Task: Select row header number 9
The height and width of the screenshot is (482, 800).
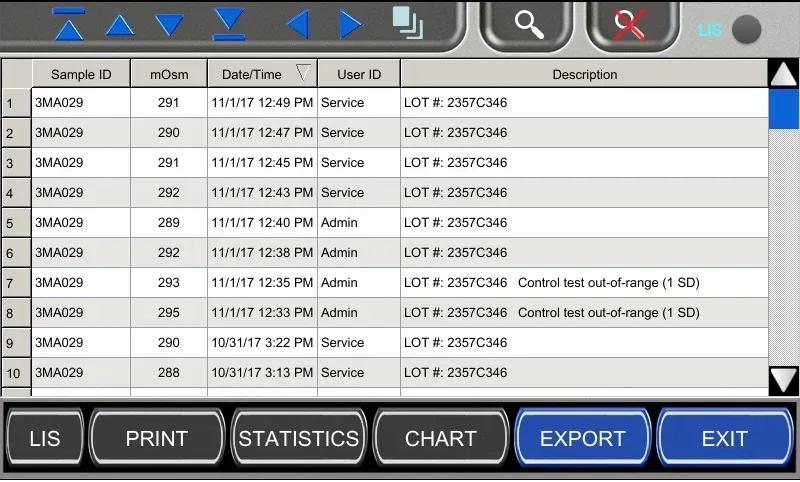Action: [x=16, y=343]
